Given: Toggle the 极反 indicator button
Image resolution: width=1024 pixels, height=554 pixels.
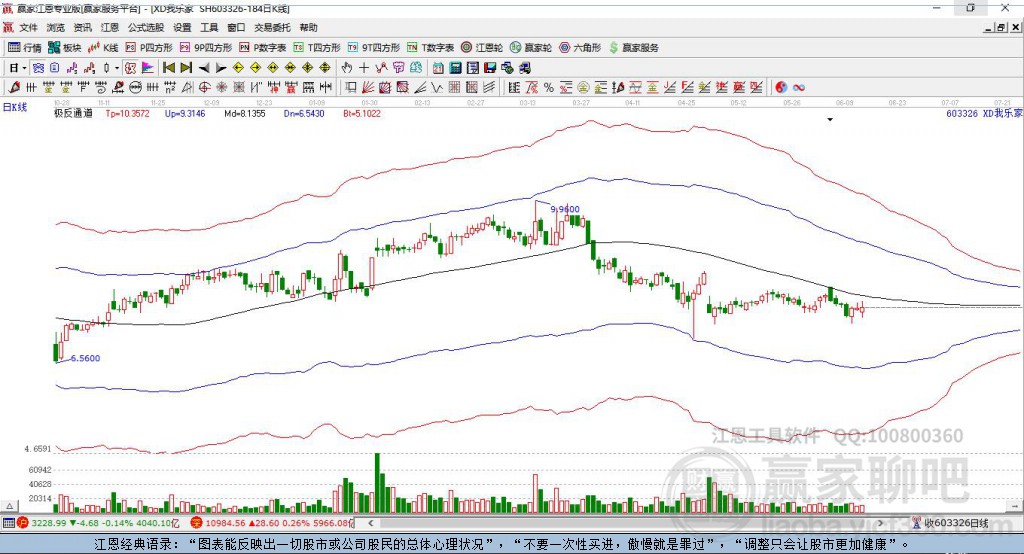Looking at the screenshot, I should click(130, 68).
